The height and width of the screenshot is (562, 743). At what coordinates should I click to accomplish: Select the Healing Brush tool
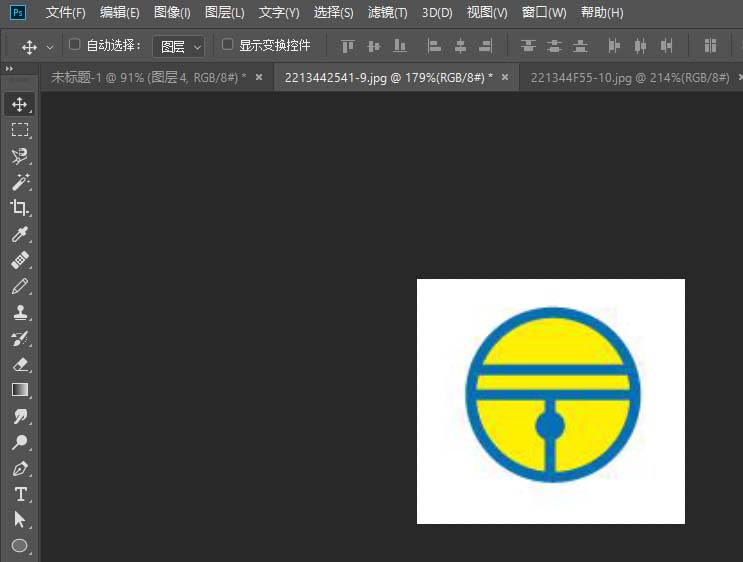point(19,260)
